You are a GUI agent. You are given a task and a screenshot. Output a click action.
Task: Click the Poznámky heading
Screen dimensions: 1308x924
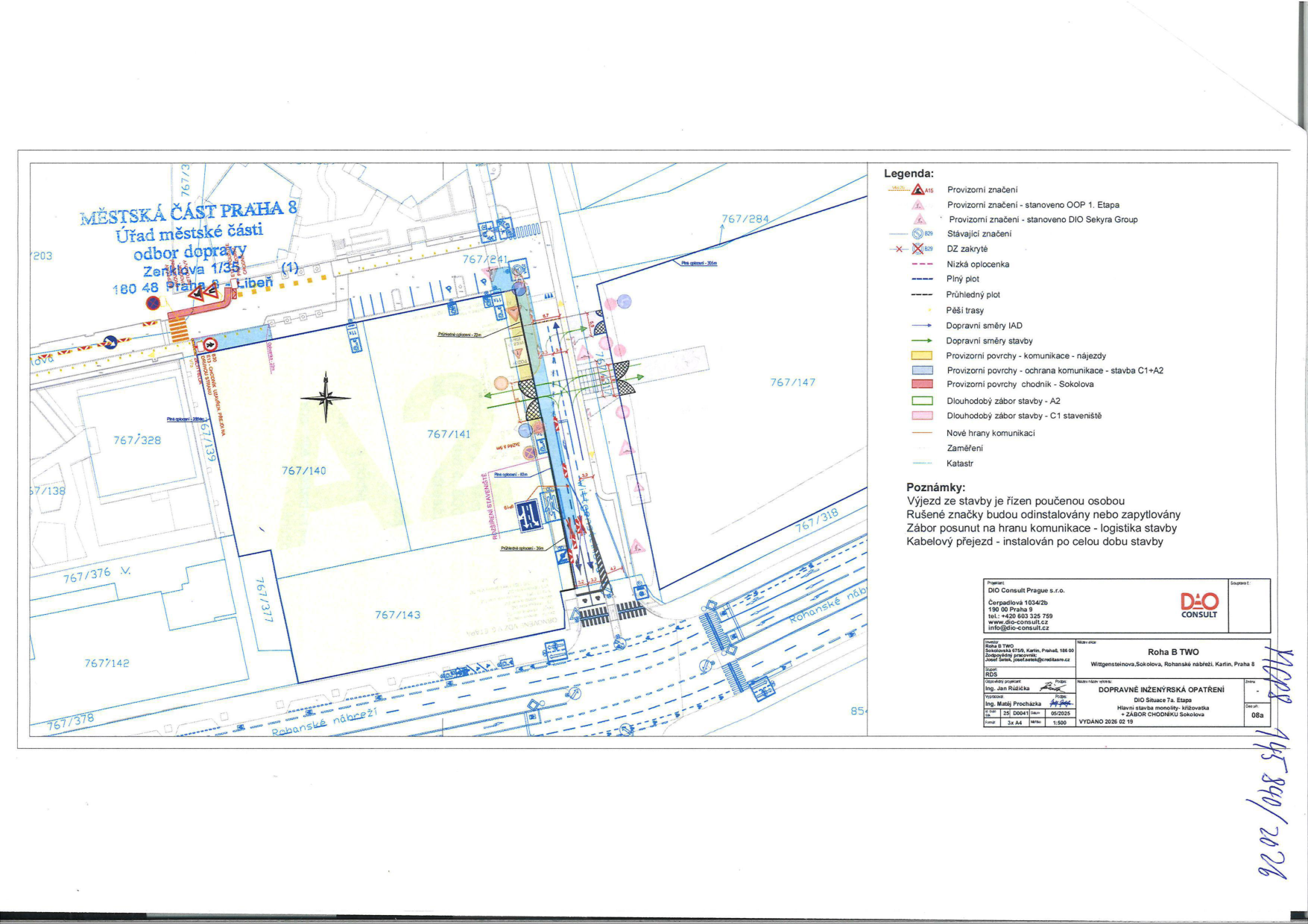[935, 487]
